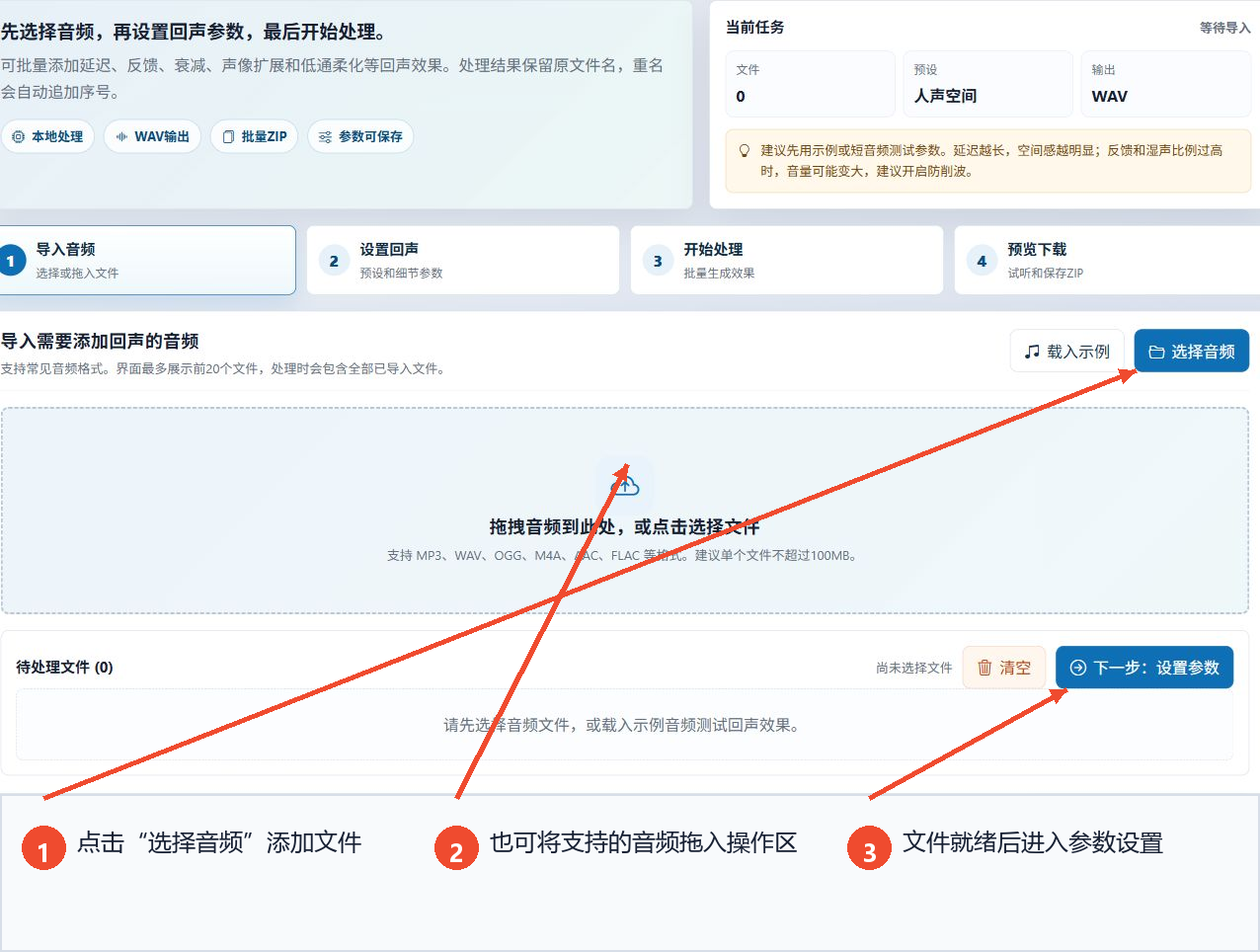The width and height of the screenshot is (1260, 952).
Task: Open step 4 预览下载 tab
Action: click(x=1107, y=261)
